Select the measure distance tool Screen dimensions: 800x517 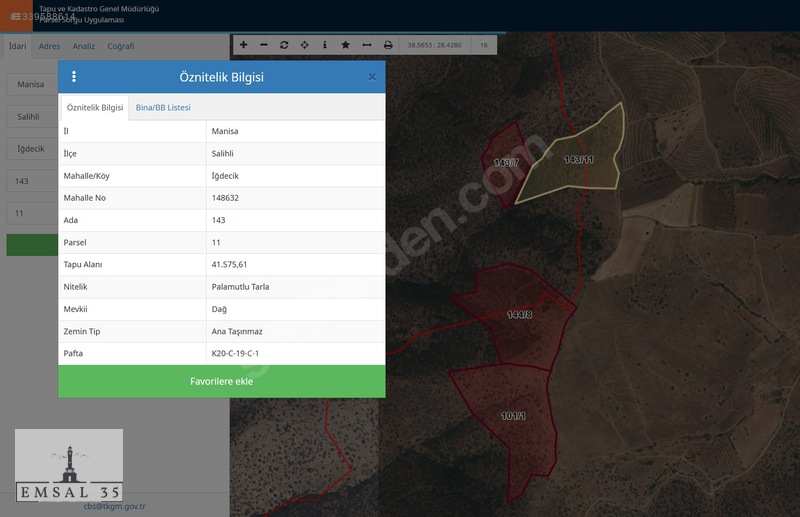point(367,45)
